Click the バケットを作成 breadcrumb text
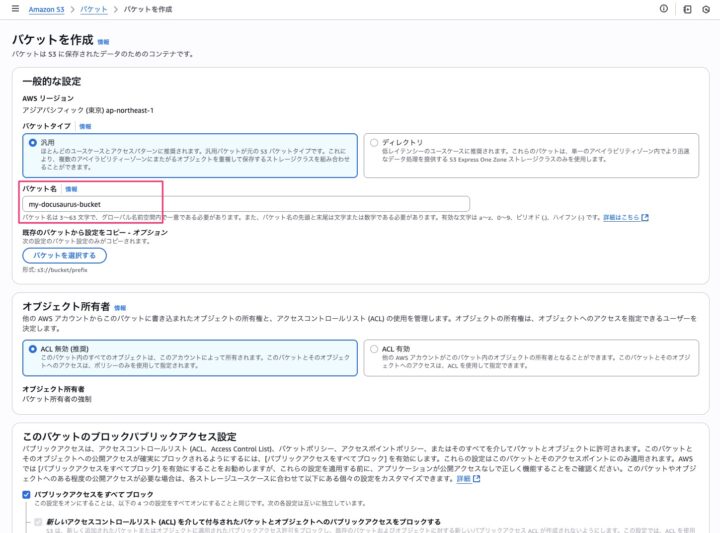720x533 pixels. (x=148, y=9)
